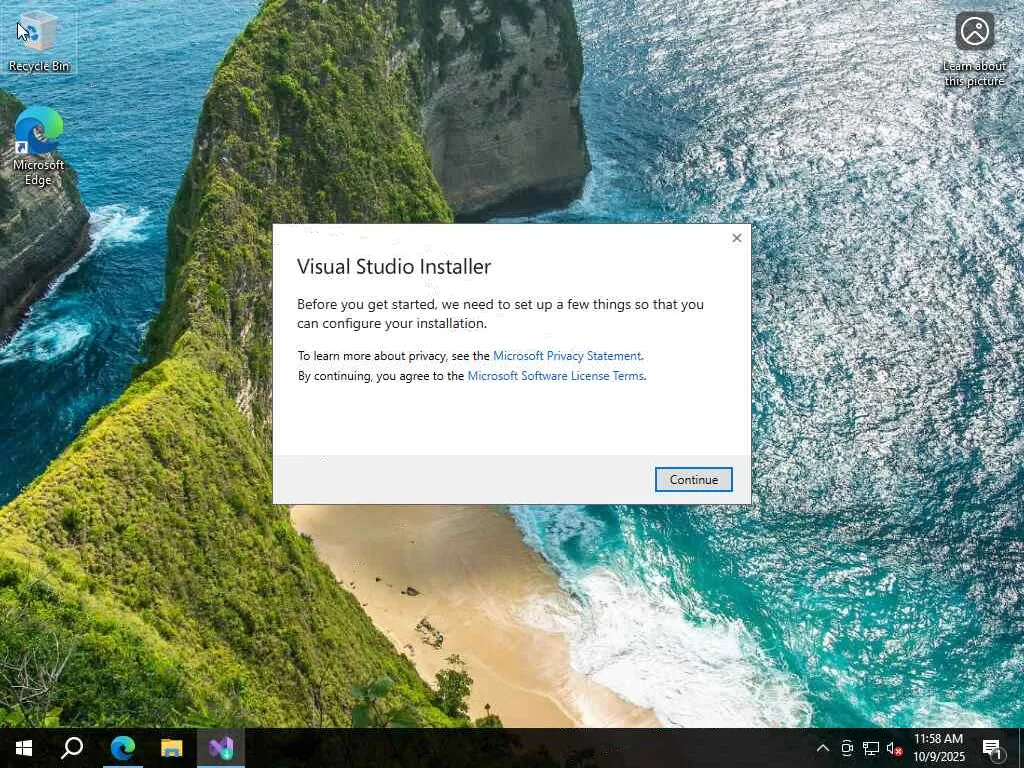1024x768 pixels.
Task: Open the Microsoft Privacy Statement link
Action: tap(567, 356)
